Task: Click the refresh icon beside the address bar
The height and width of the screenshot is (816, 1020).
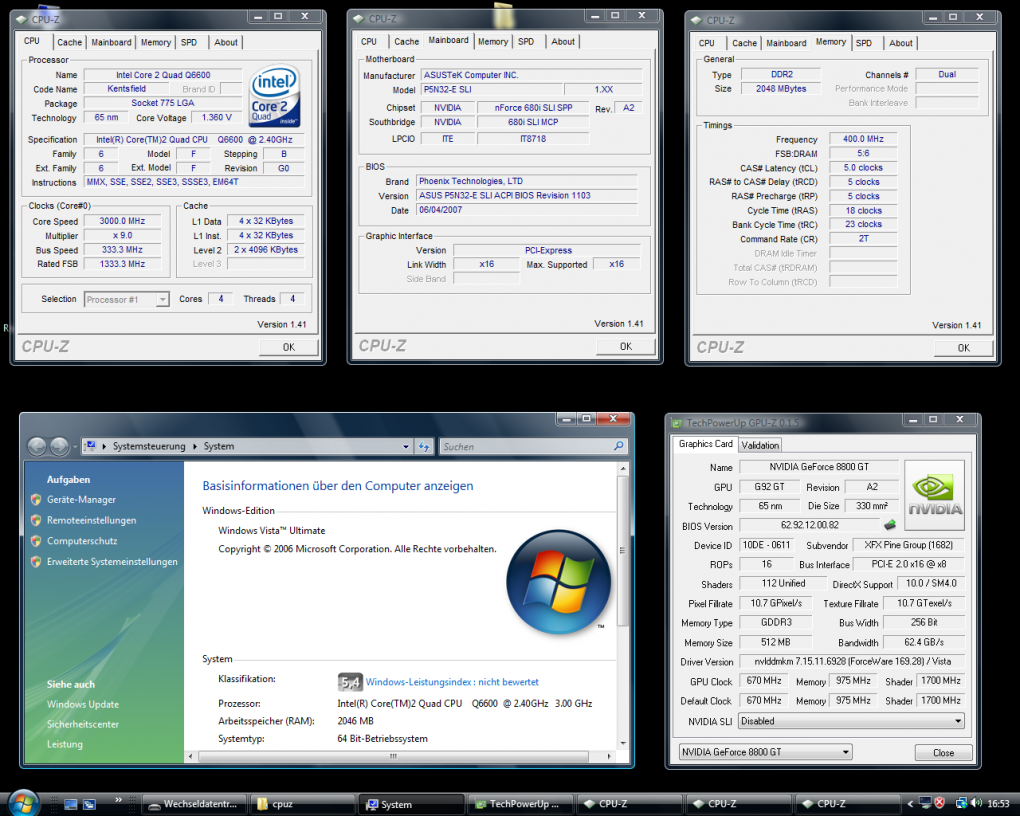Action: (x=424, y=446)
